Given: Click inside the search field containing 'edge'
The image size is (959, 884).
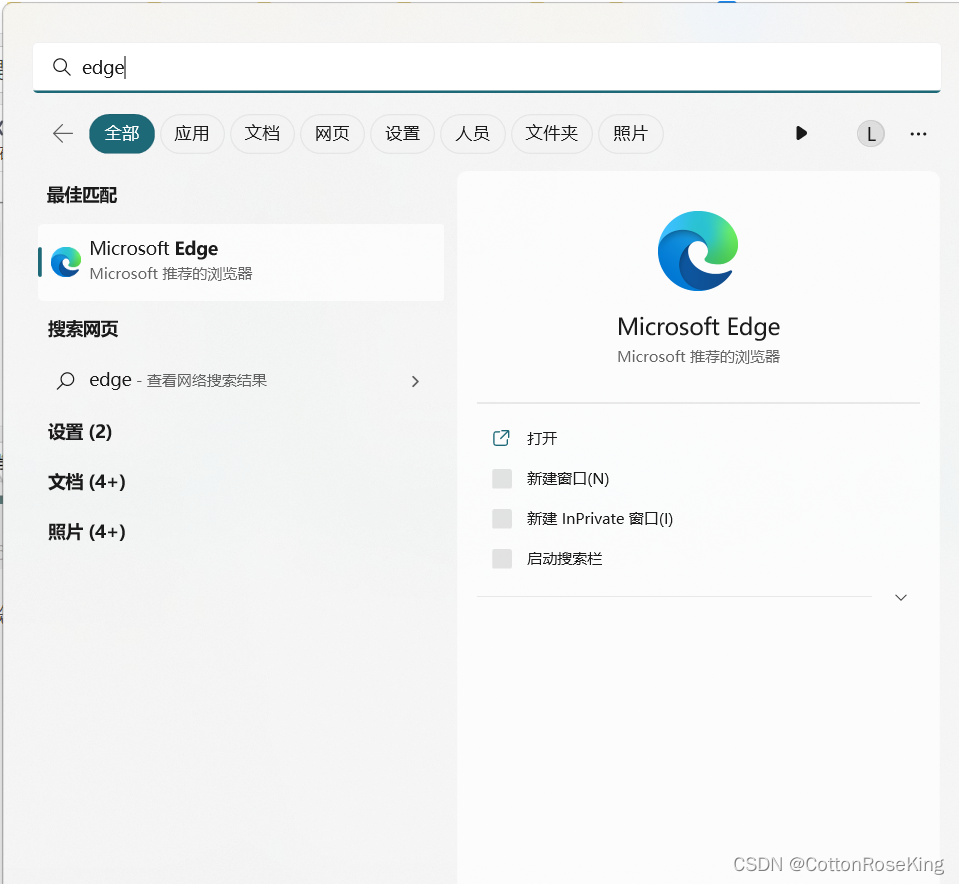Looking at the screenshot, I should [x=487, y=67].
